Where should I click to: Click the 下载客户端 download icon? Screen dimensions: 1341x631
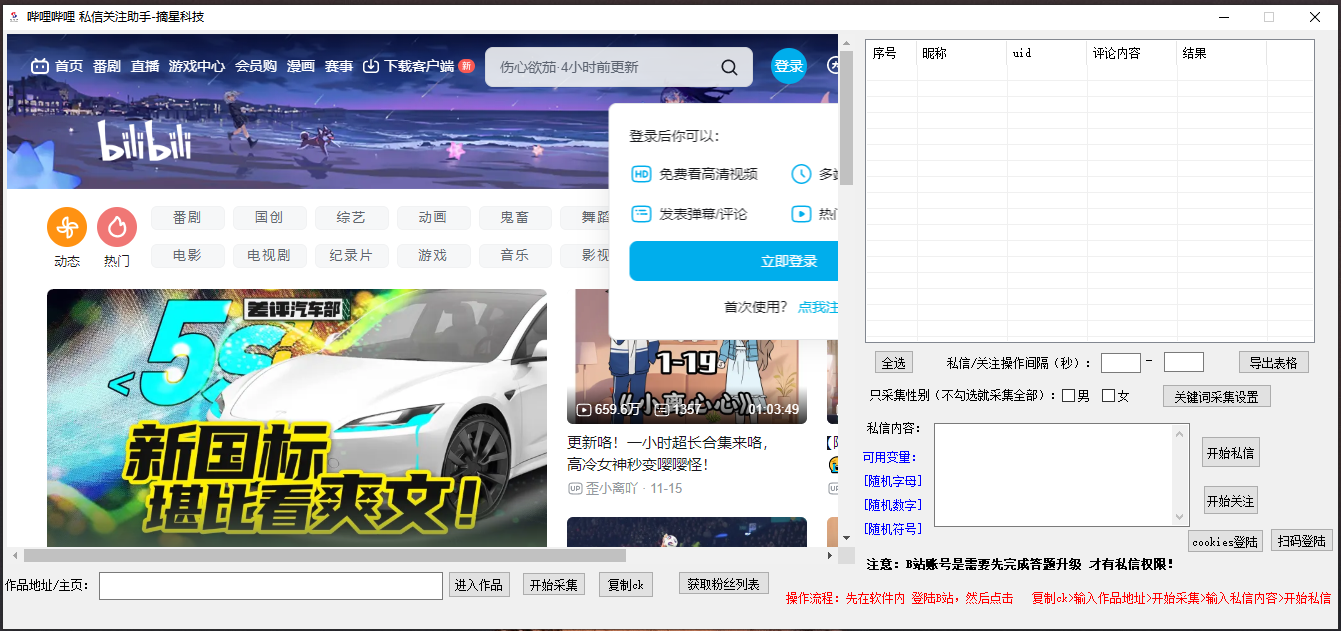371,66
